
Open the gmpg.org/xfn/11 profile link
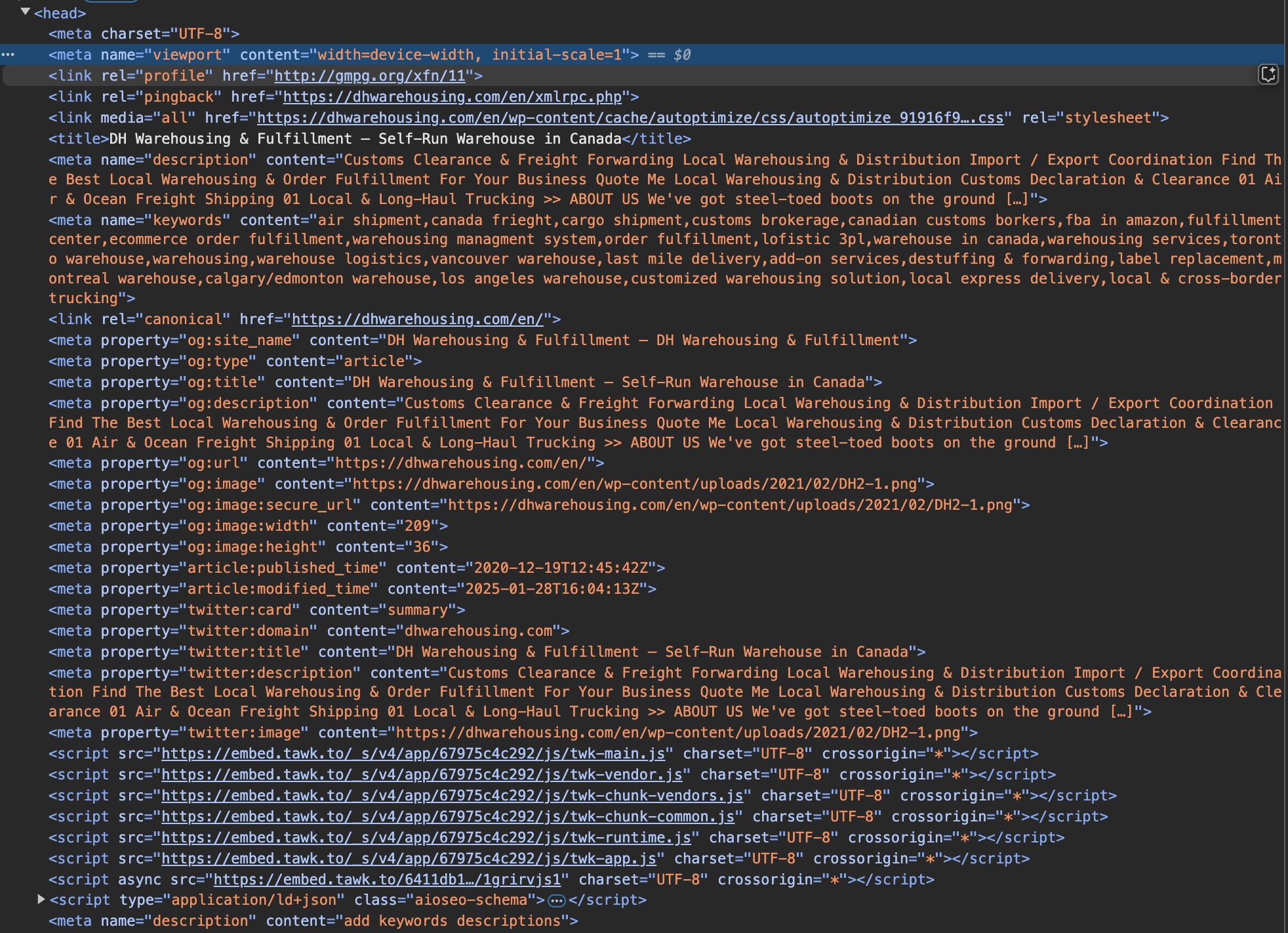coord(370,75)
